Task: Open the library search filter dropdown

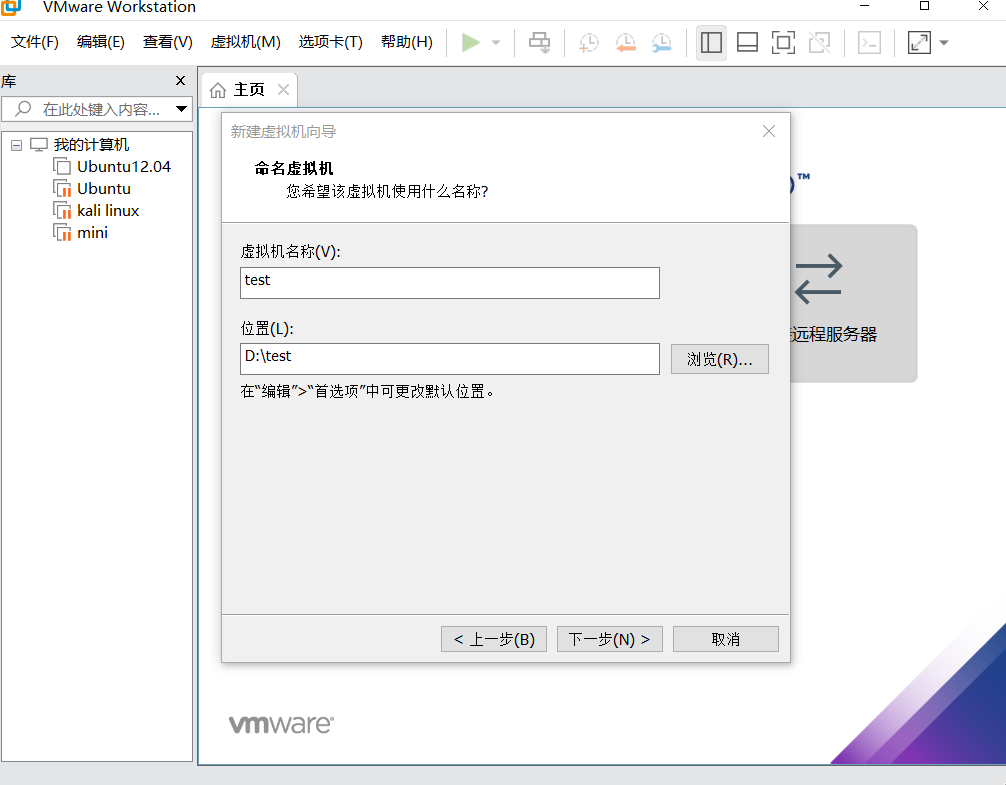Action: pyautogui.click(x=181, y=109)
